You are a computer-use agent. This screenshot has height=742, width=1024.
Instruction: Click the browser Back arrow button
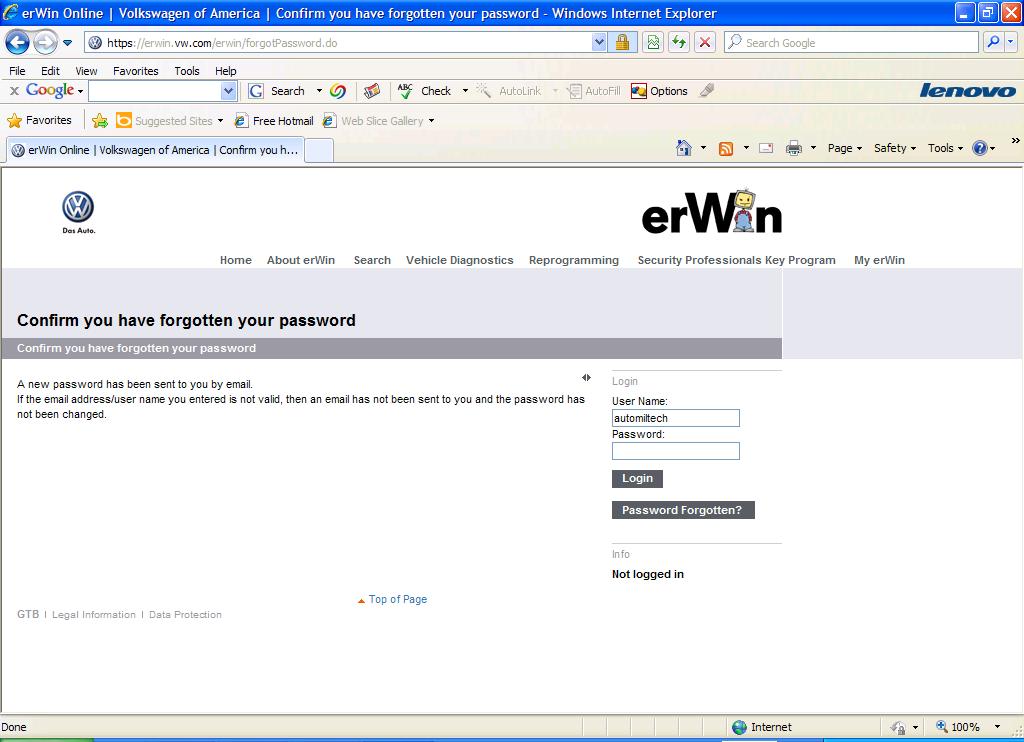pos(17,43)
